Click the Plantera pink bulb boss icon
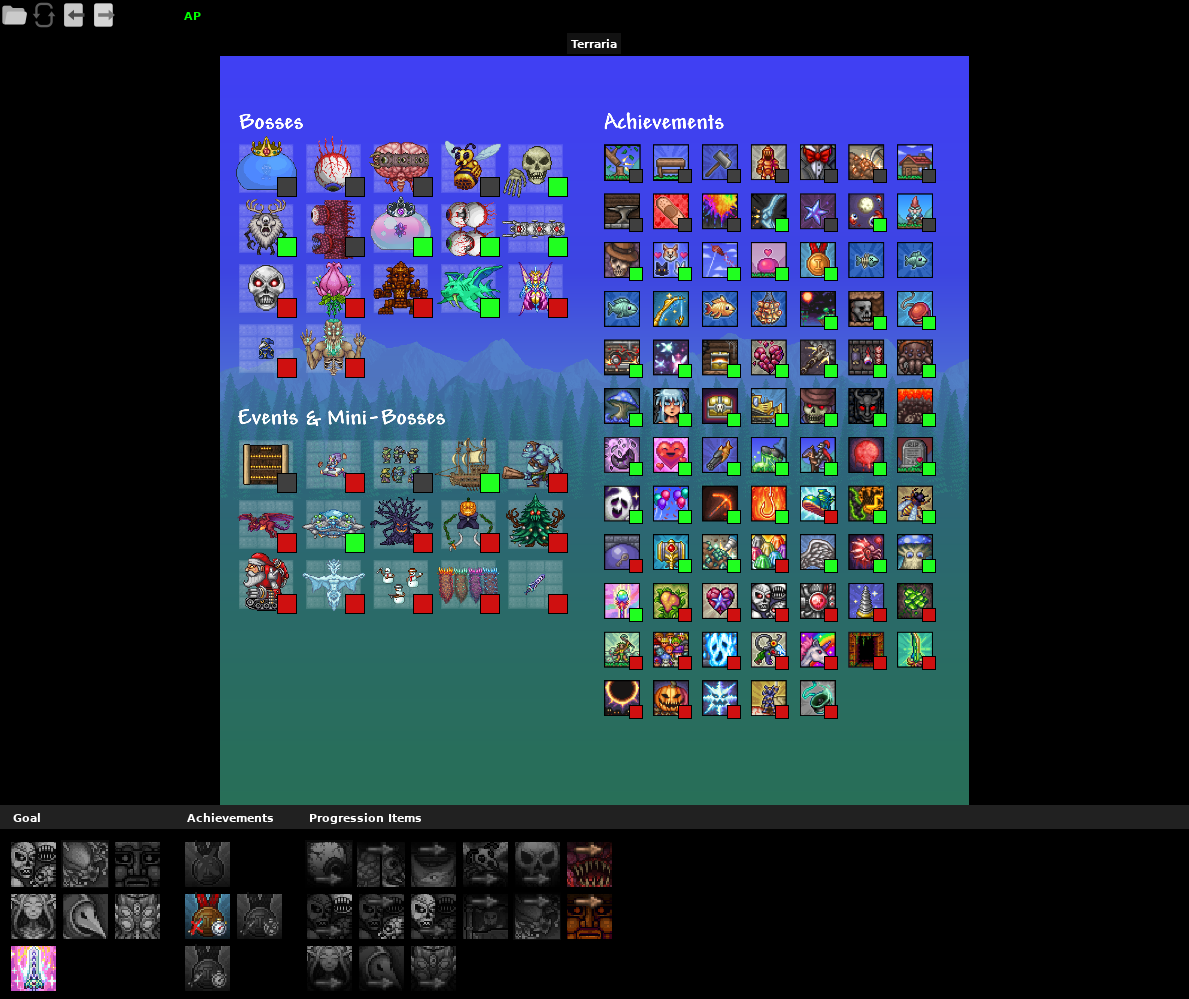Screen dimensions: 1189x999 point(334,289)
